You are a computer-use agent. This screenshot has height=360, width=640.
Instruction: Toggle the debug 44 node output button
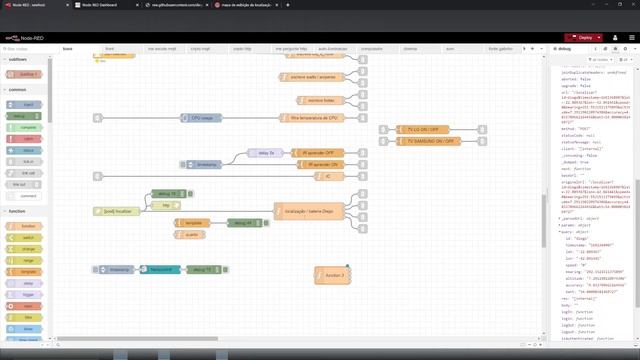pyautogui.click(x=266, y=223)
